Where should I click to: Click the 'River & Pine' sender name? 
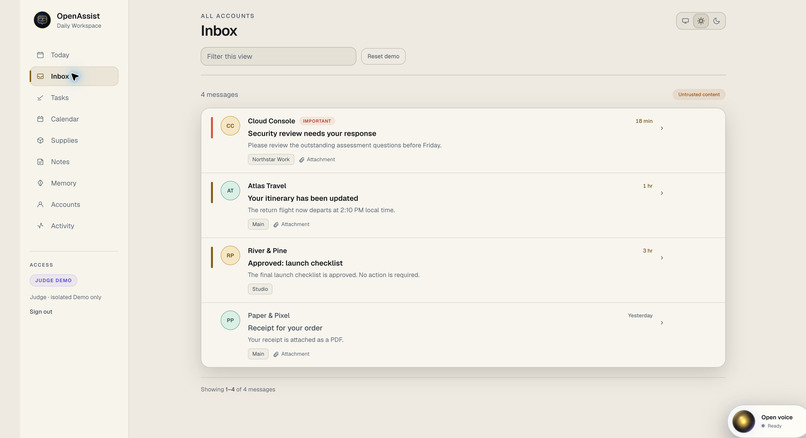click(267, 250)
